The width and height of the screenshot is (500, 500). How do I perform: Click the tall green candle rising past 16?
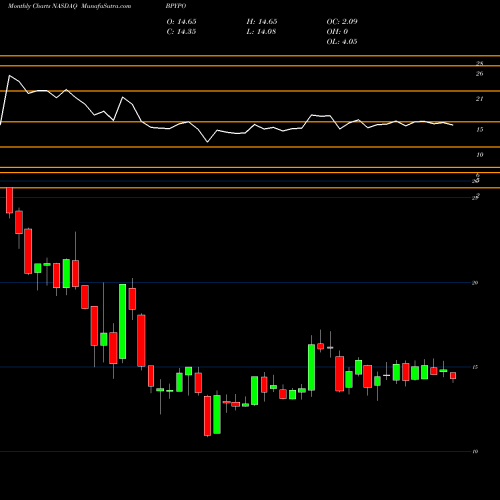[x=311, y=367]
